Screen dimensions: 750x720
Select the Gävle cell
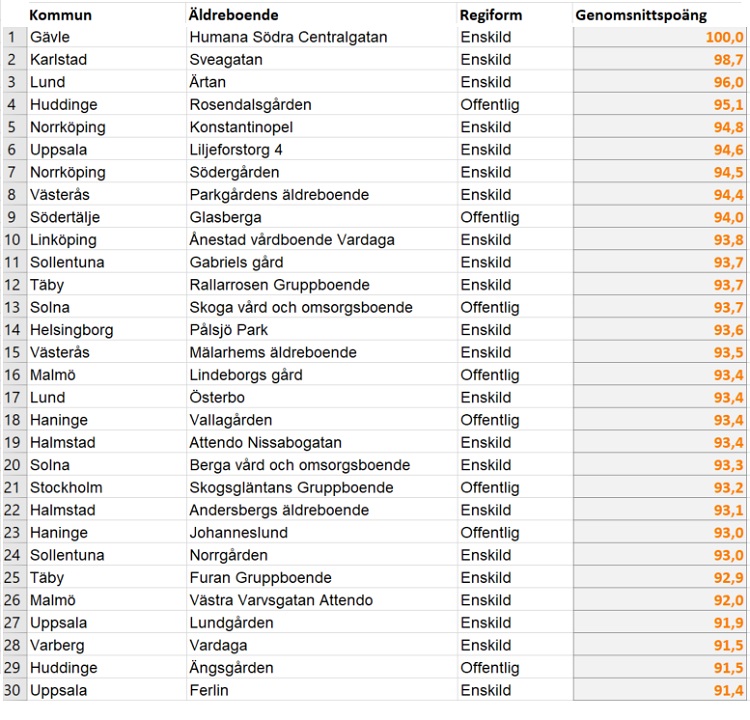[x=49, y=37]
